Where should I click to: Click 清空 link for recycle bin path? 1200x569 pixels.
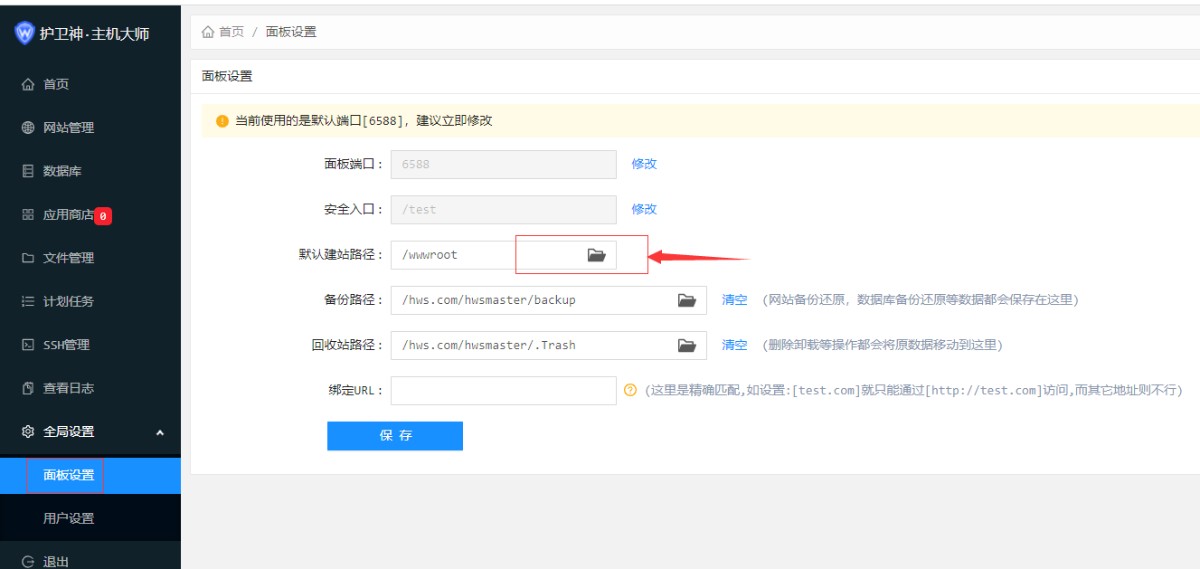[735, 345]
